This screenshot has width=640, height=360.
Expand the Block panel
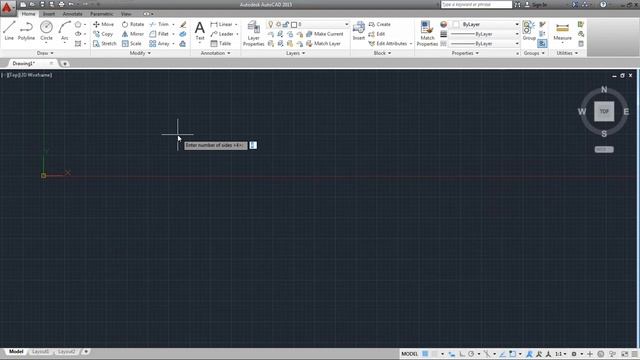pos(382,53)
